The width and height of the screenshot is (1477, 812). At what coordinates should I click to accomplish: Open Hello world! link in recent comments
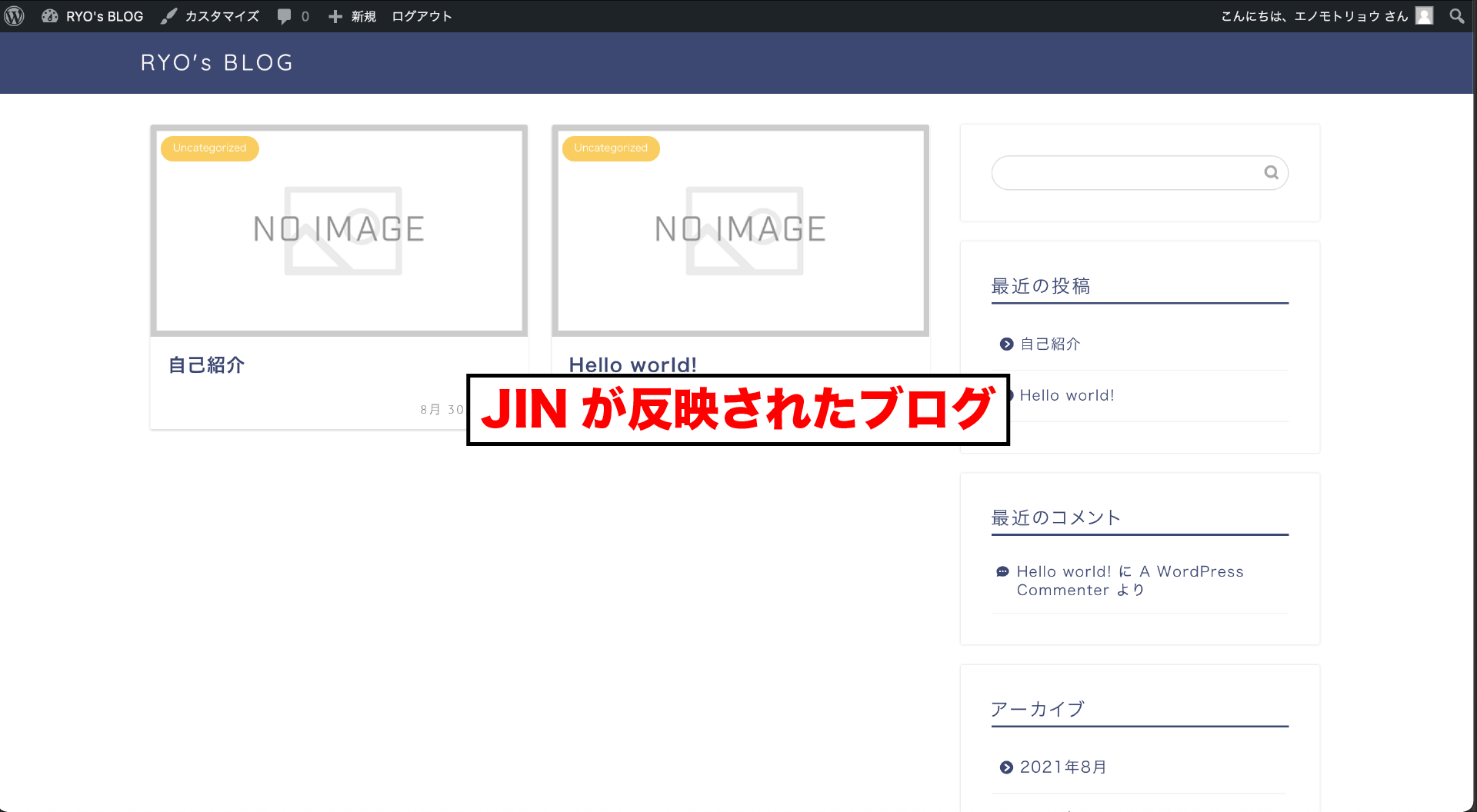click(1064, 571)
